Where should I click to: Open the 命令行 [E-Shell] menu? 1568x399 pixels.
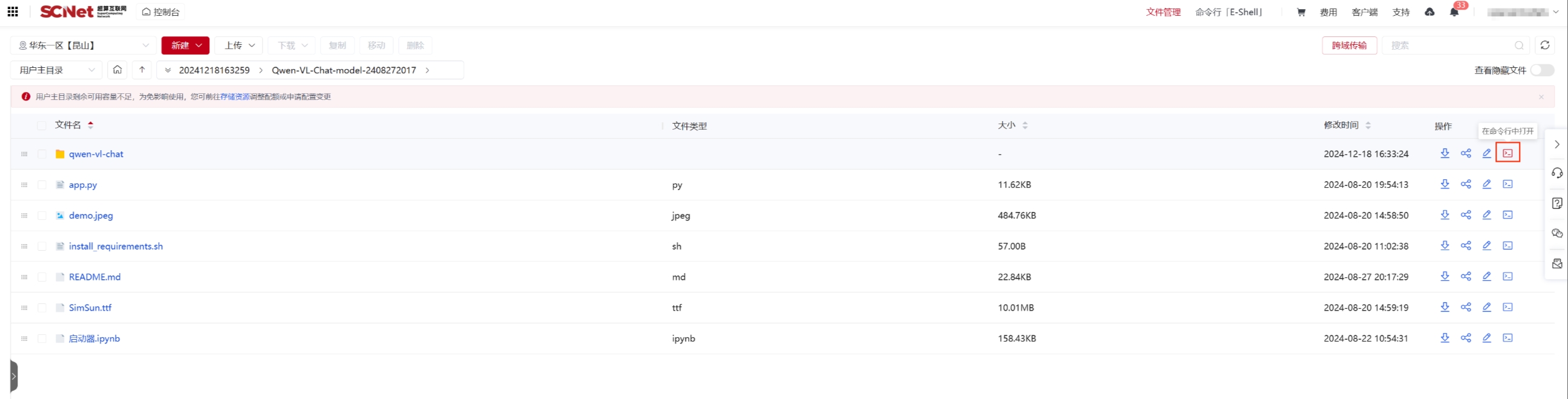(1228, 12)
